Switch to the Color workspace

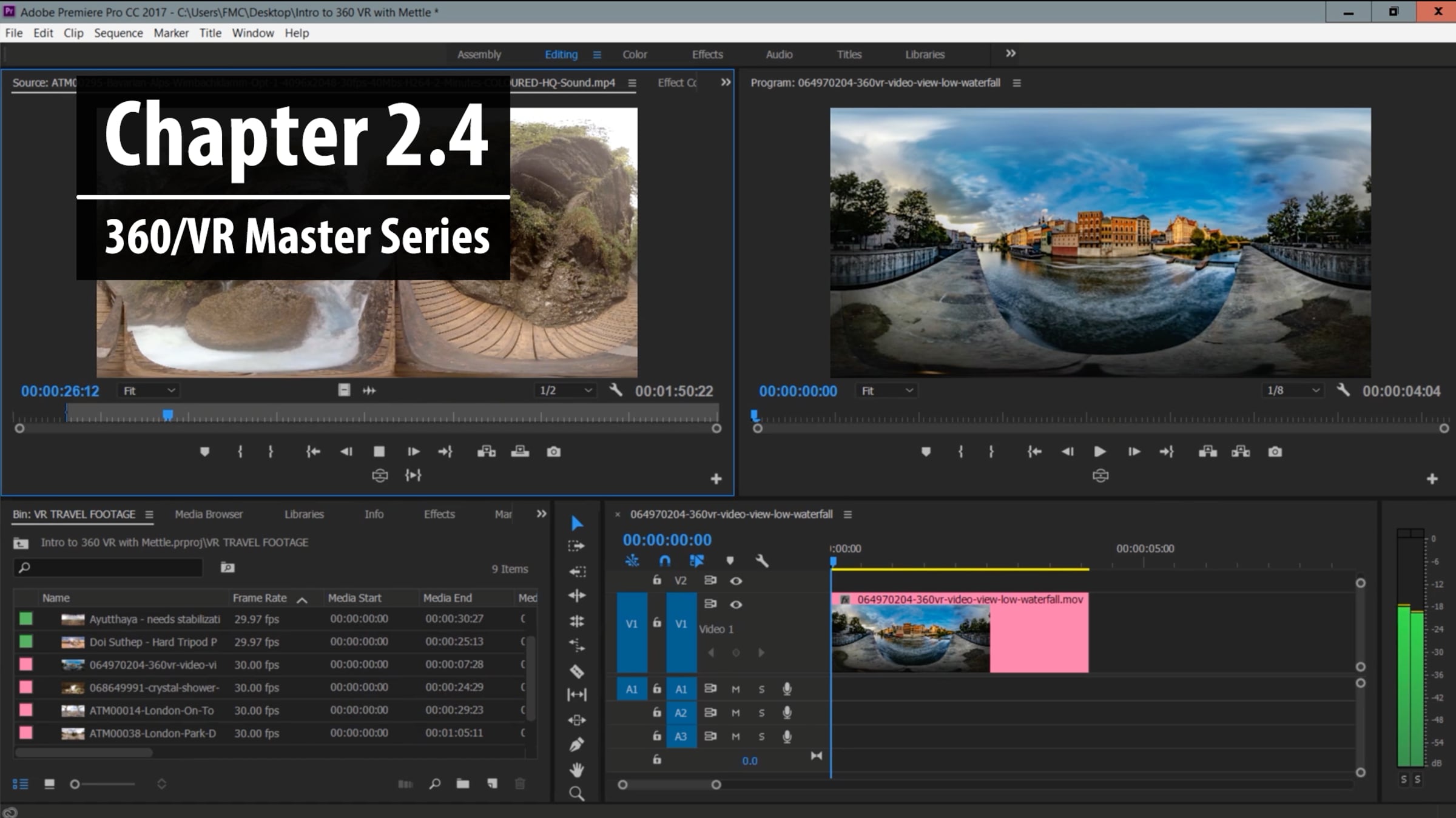point(635,54)
